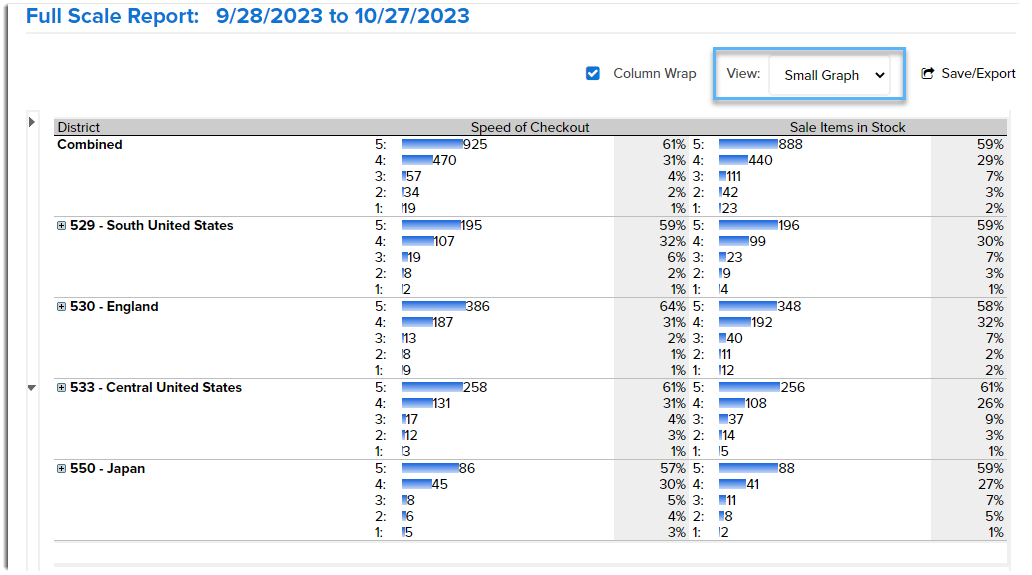Image resolution: width=1032 pixels, height=575 pixels.
Task: Expand 529 - South United States plus icon
Action: [61, 226]
